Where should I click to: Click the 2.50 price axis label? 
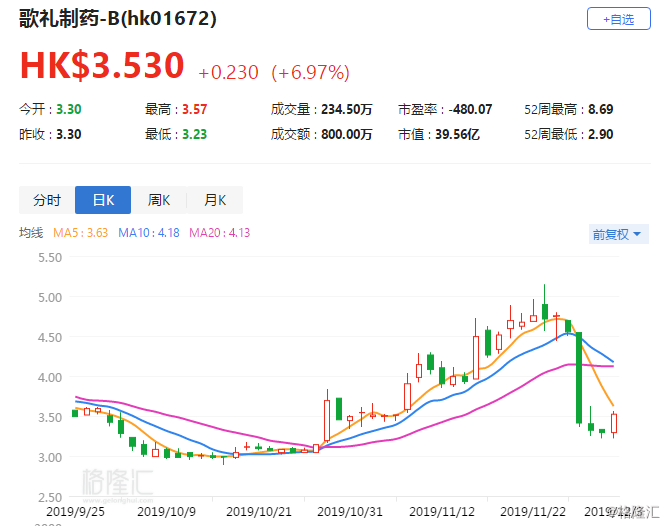click(50, 498)
